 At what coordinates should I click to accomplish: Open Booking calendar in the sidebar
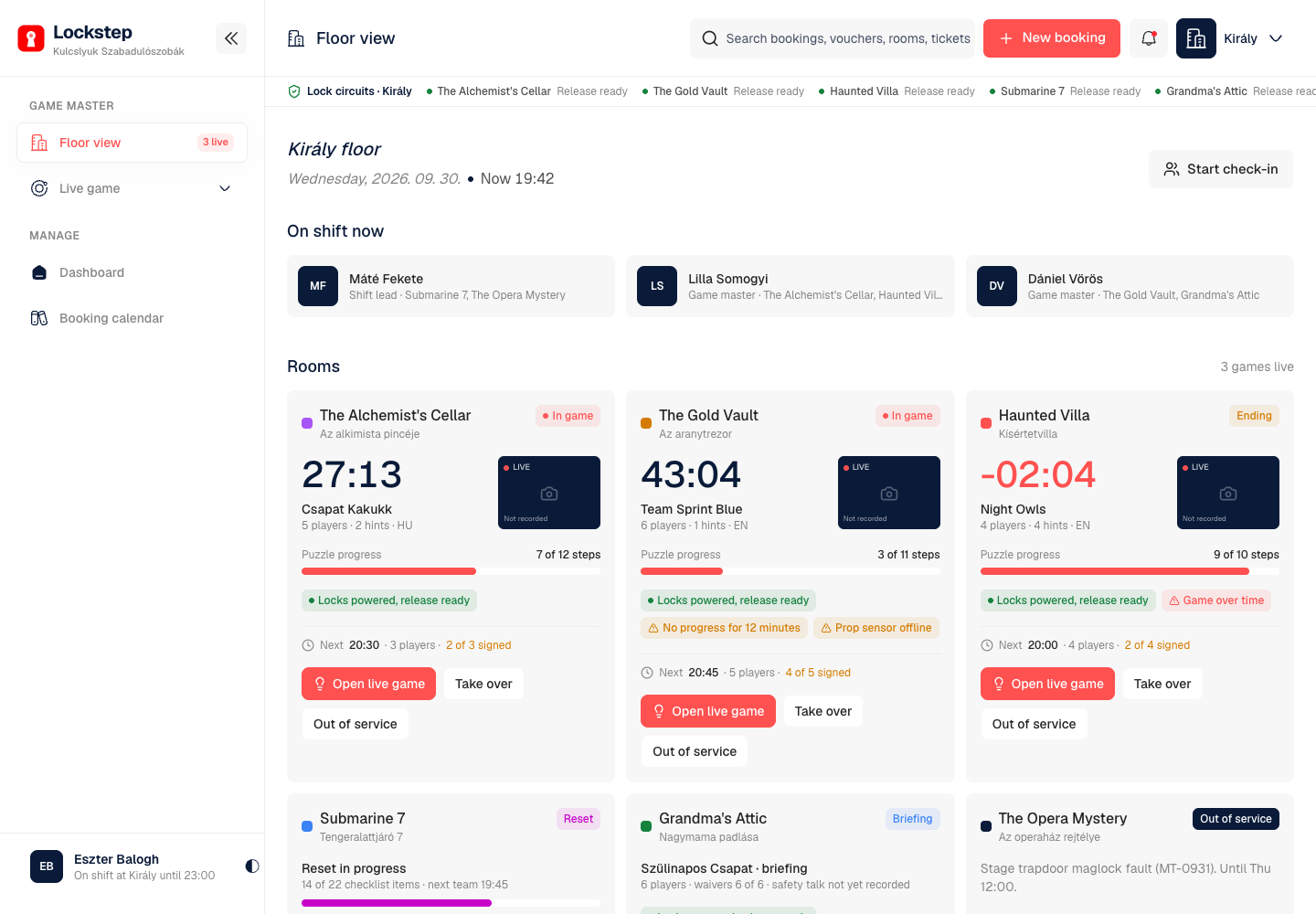(x=132, y=318)
